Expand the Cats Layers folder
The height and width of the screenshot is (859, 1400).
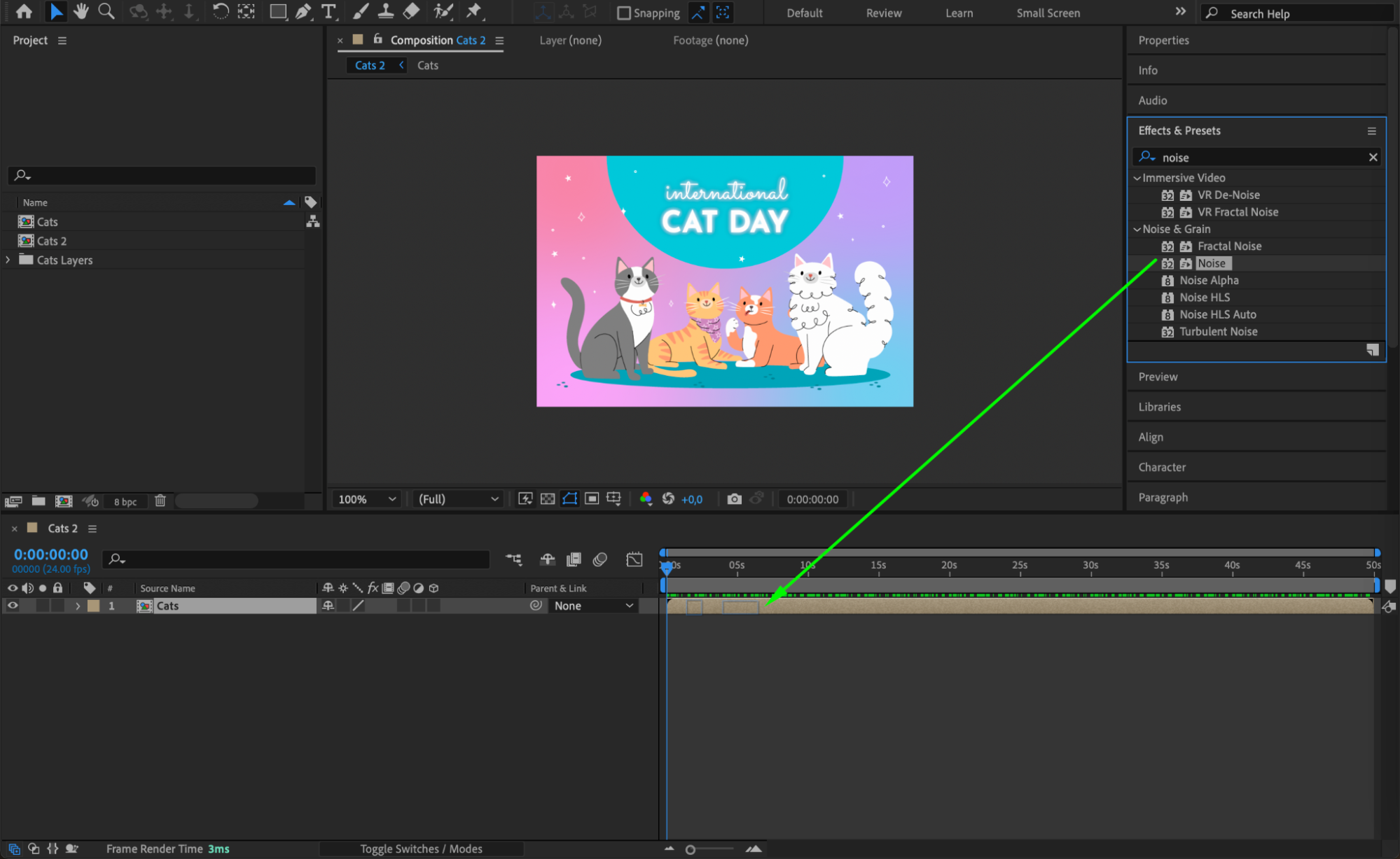click(x=8, y=260)
